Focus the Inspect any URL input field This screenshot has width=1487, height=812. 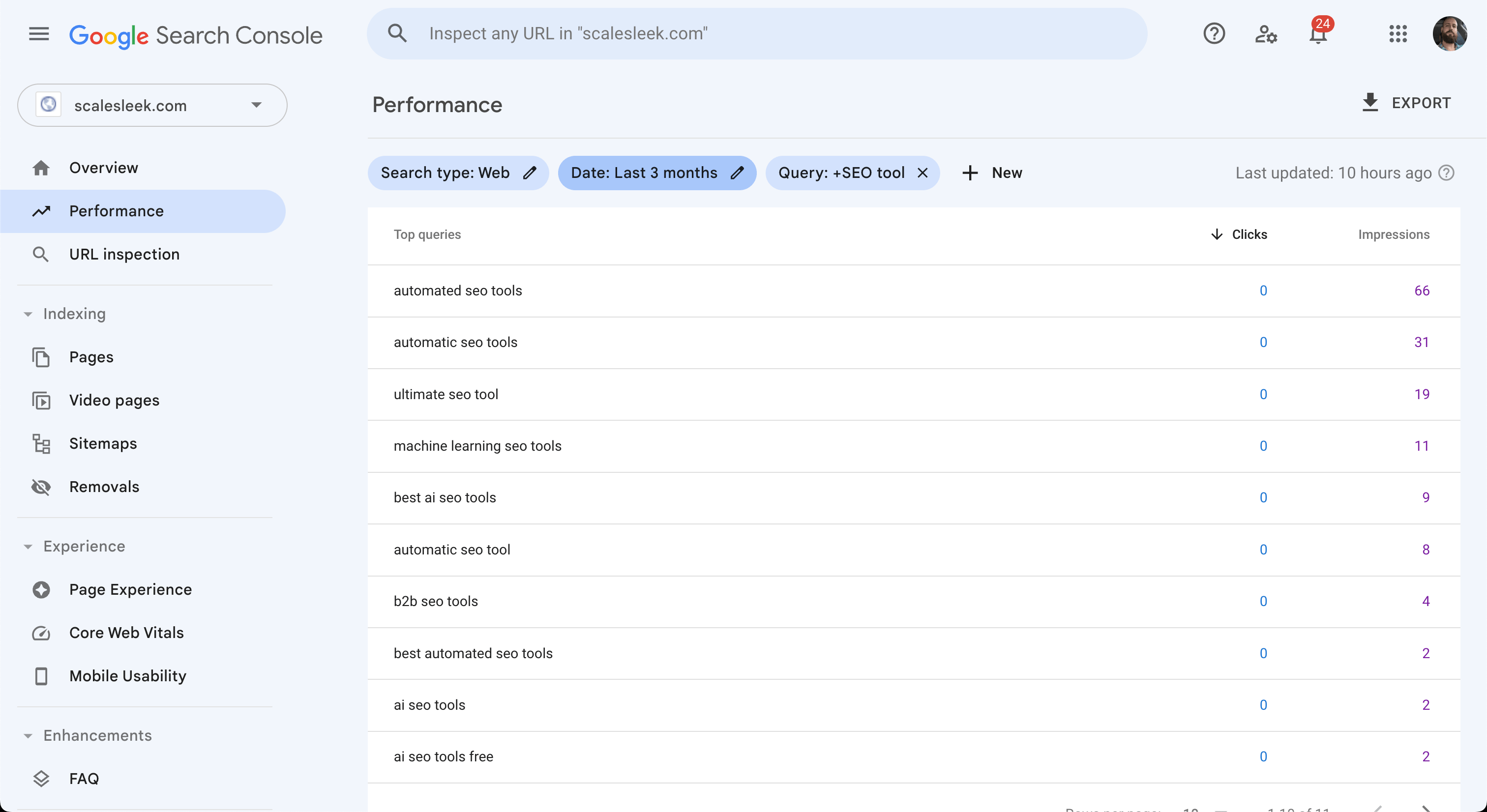pos(756,33)
